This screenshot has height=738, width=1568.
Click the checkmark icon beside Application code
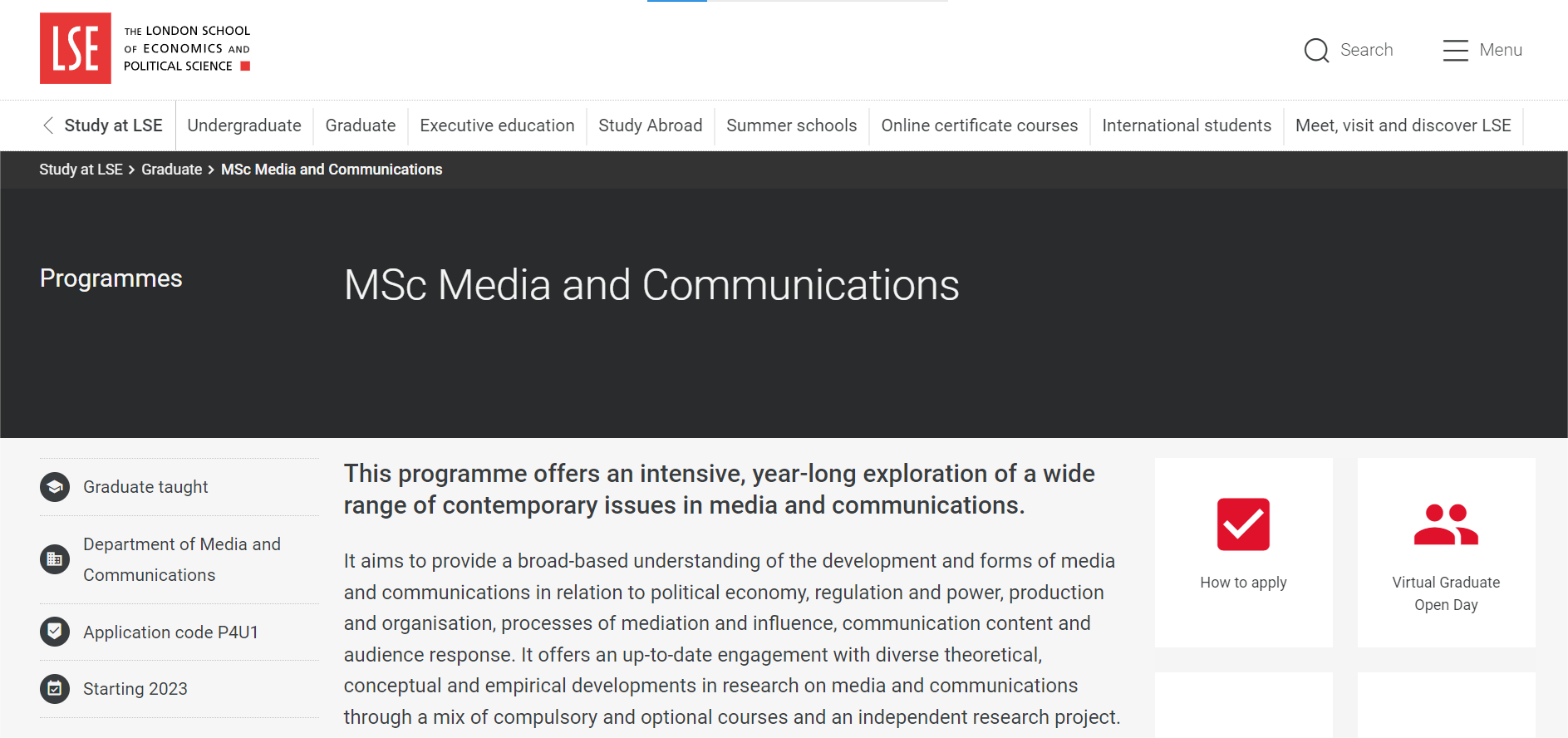click(x=55, y=632)
